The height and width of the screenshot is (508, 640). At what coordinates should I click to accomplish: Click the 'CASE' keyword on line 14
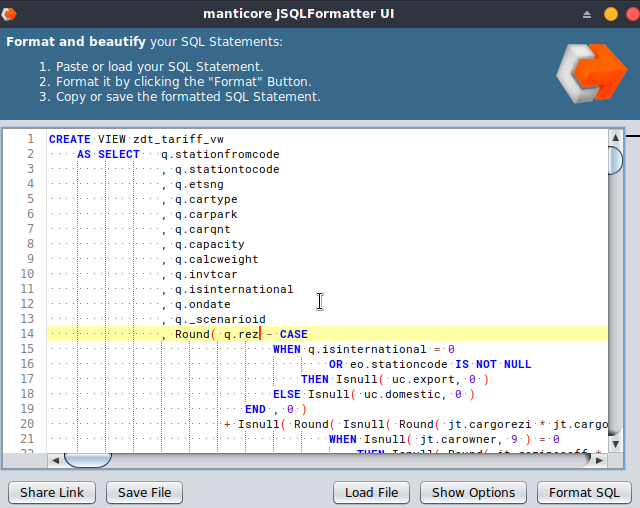pyautogui.click(x=294, y=334)
